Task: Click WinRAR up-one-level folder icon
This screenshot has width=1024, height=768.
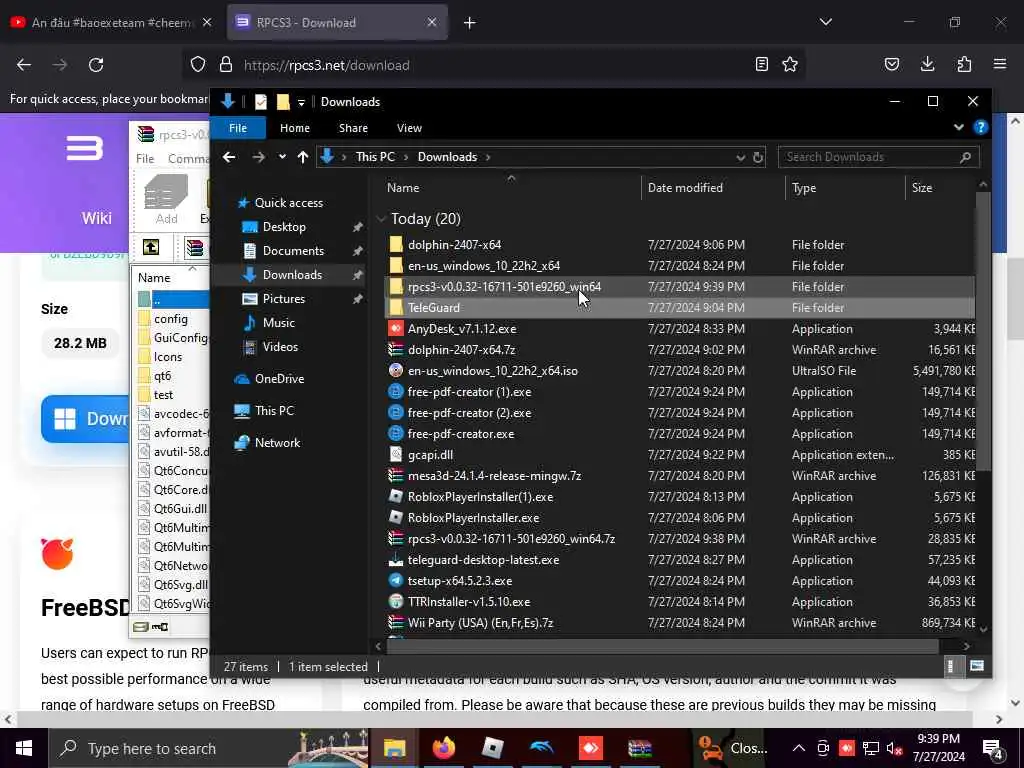Action: coord(151,248)
